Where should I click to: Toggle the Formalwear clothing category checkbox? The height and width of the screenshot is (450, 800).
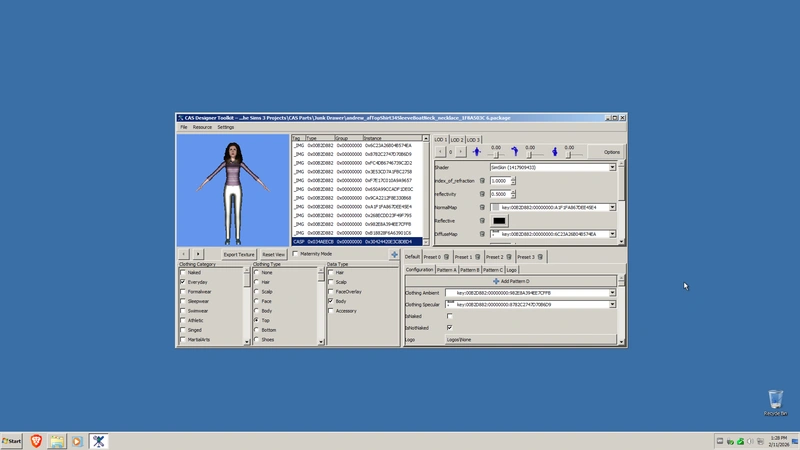183,291
